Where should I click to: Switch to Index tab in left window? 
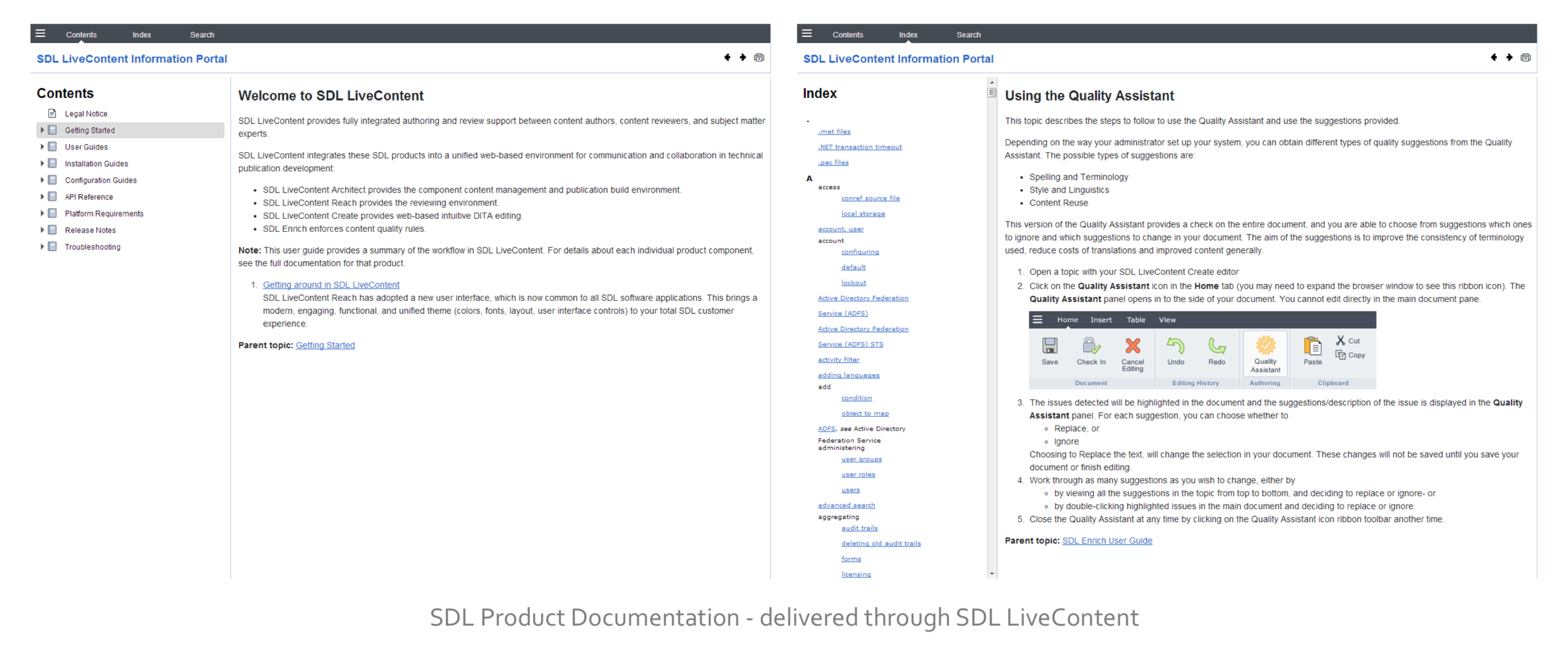click(x=142, y=34)
